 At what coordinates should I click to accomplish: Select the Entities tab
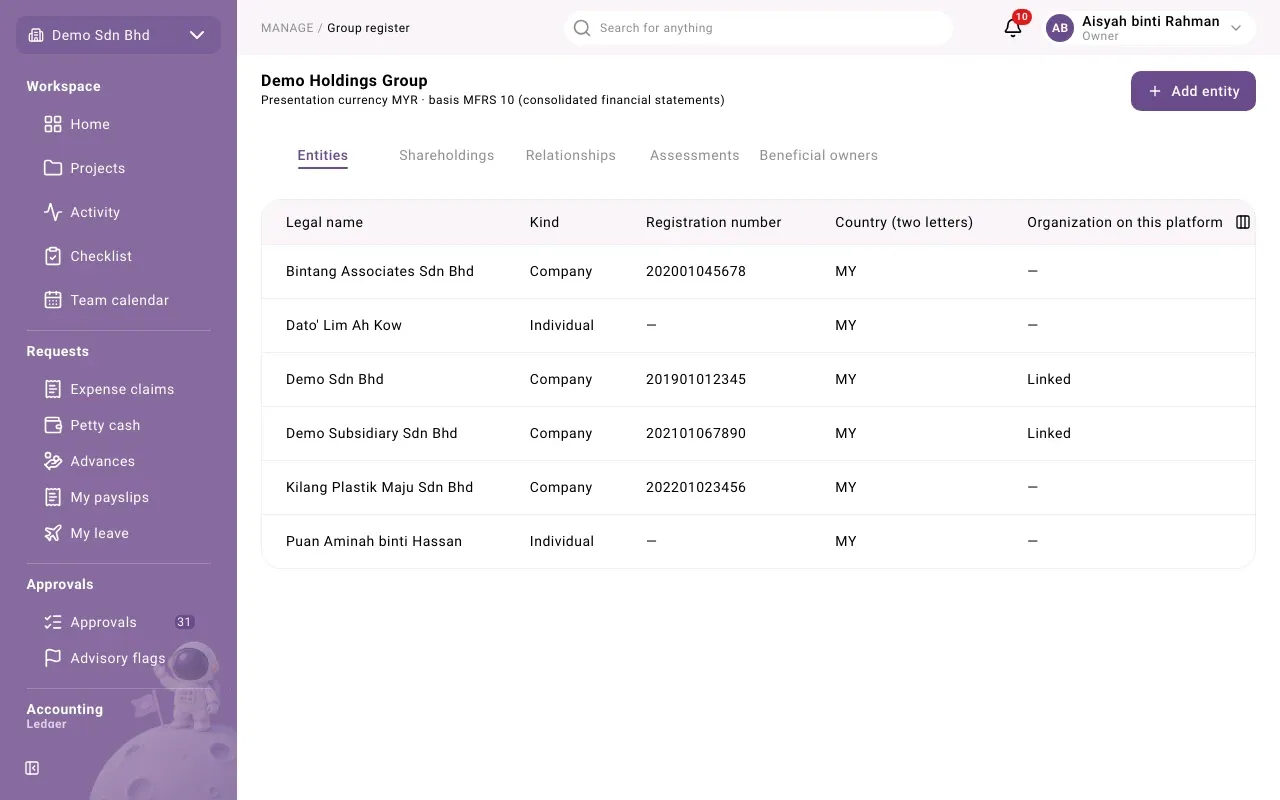[x=323, y=155]
